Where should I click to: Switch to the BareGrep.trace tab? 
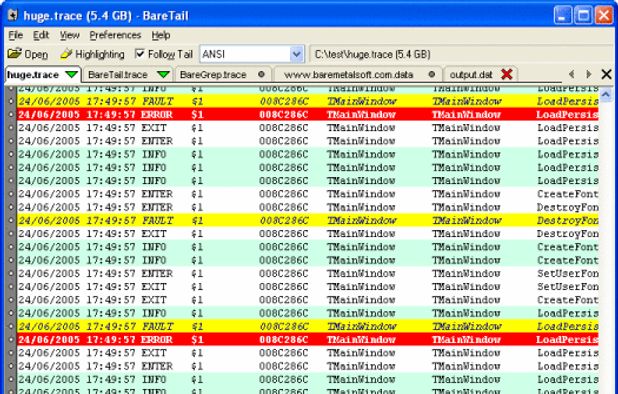(223, 74)
